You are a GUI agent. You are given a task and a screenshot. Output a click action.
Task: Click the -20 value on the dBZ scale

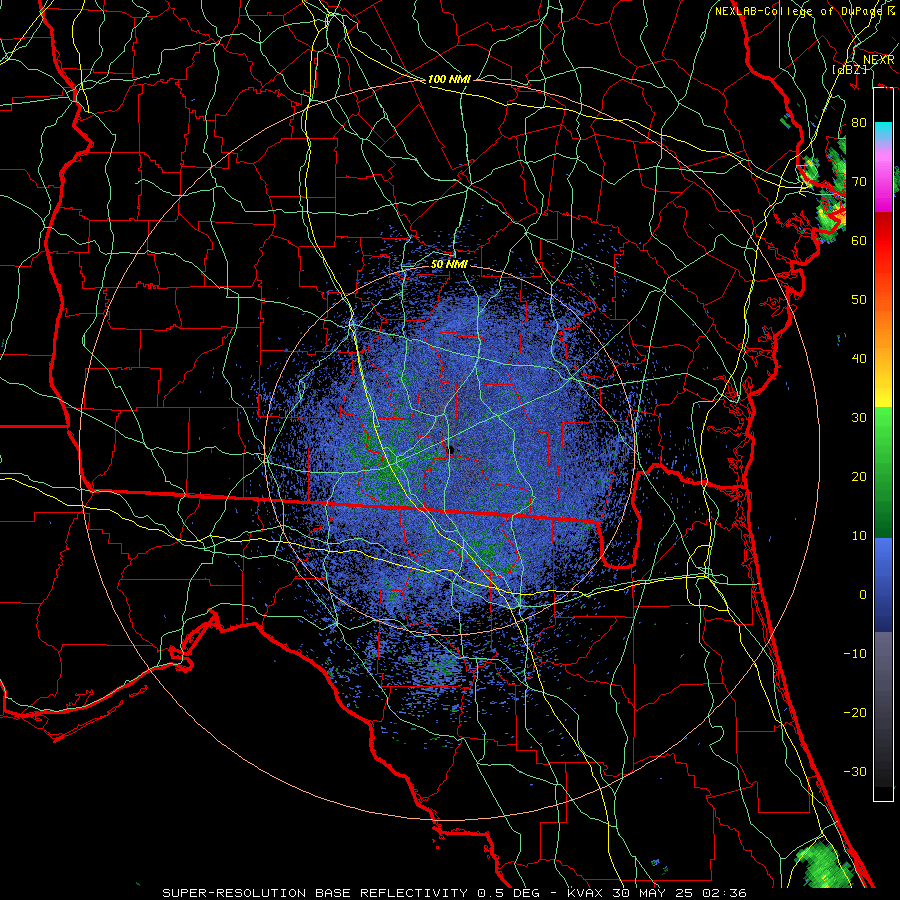855,713
